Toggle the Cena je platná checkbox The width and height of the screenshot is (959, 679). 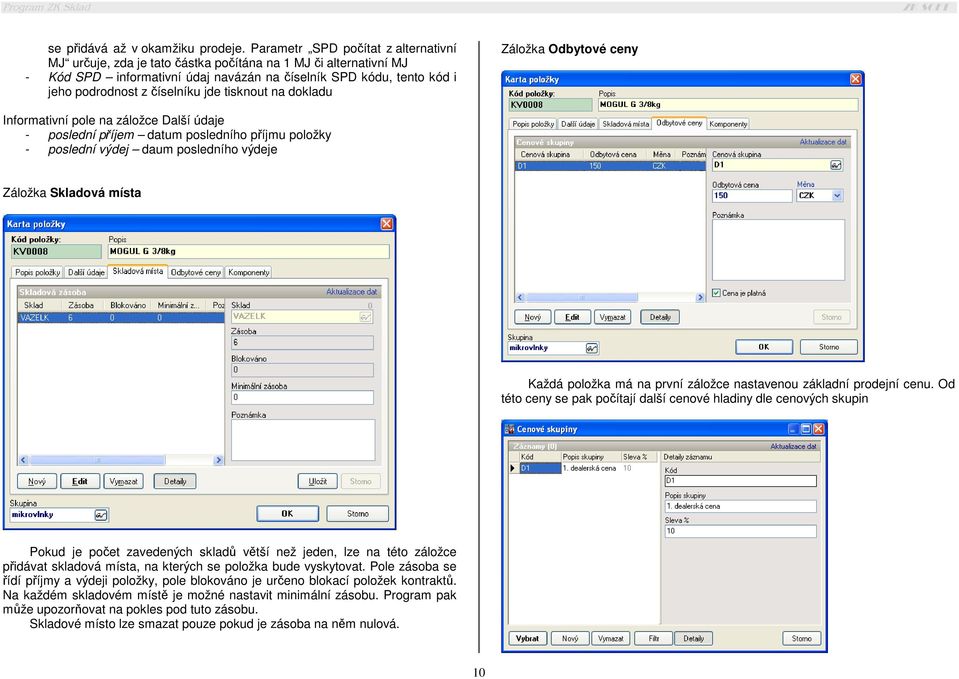[716, 293]
